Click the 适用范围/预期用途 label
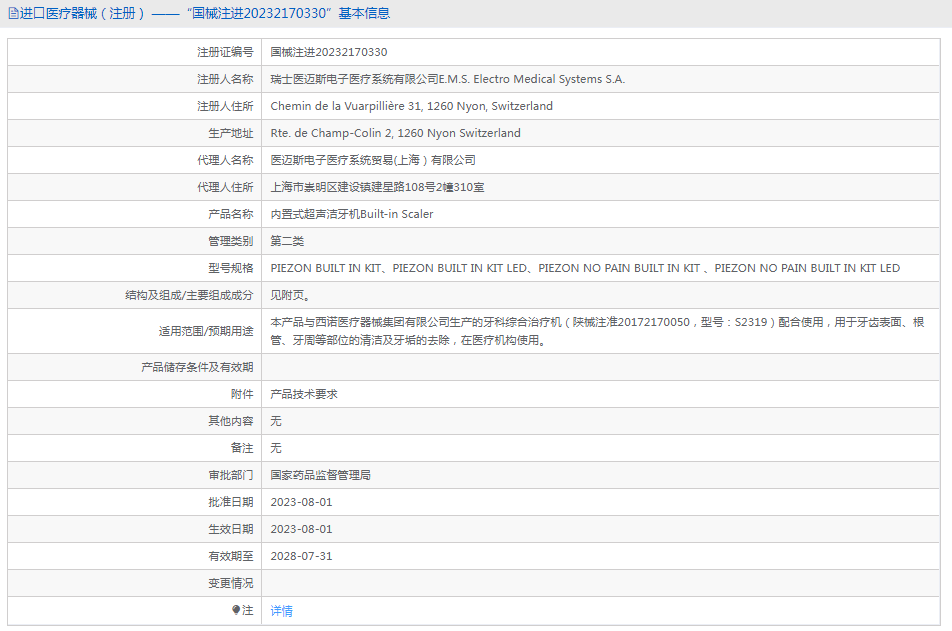Image resolution: width=952 pixels, height=631 pixels. click(x=206, y=331)
